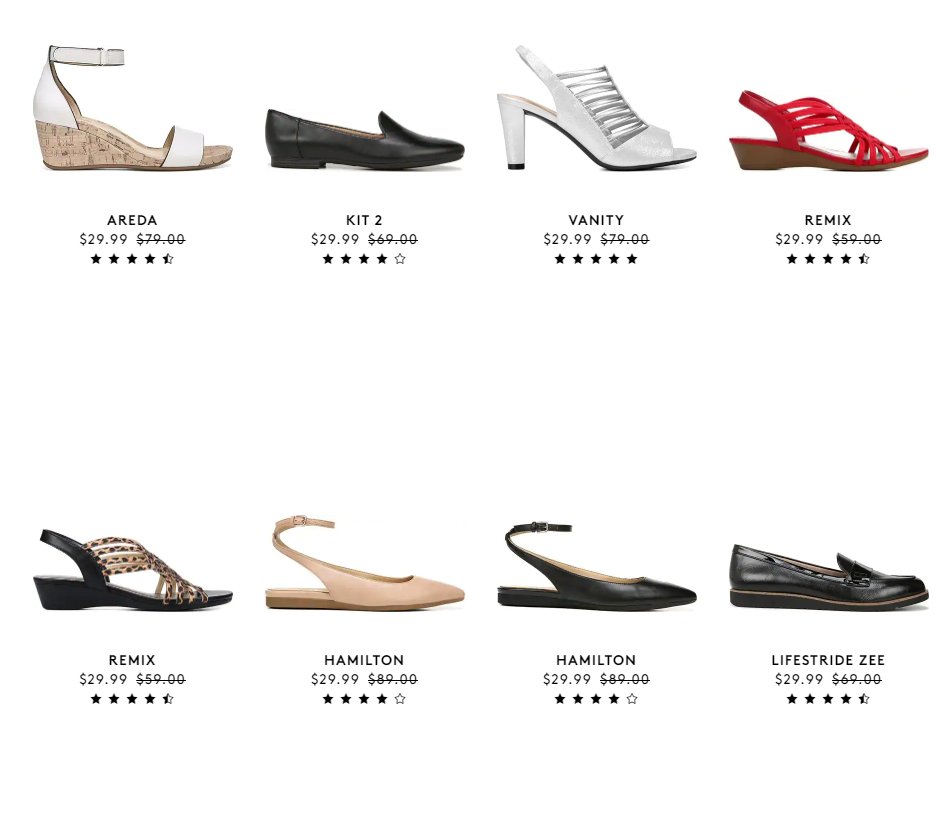The image size is (946, 838).
Task: Open the star rating for Lifestride Zee
Action: (x=828, y=699)
